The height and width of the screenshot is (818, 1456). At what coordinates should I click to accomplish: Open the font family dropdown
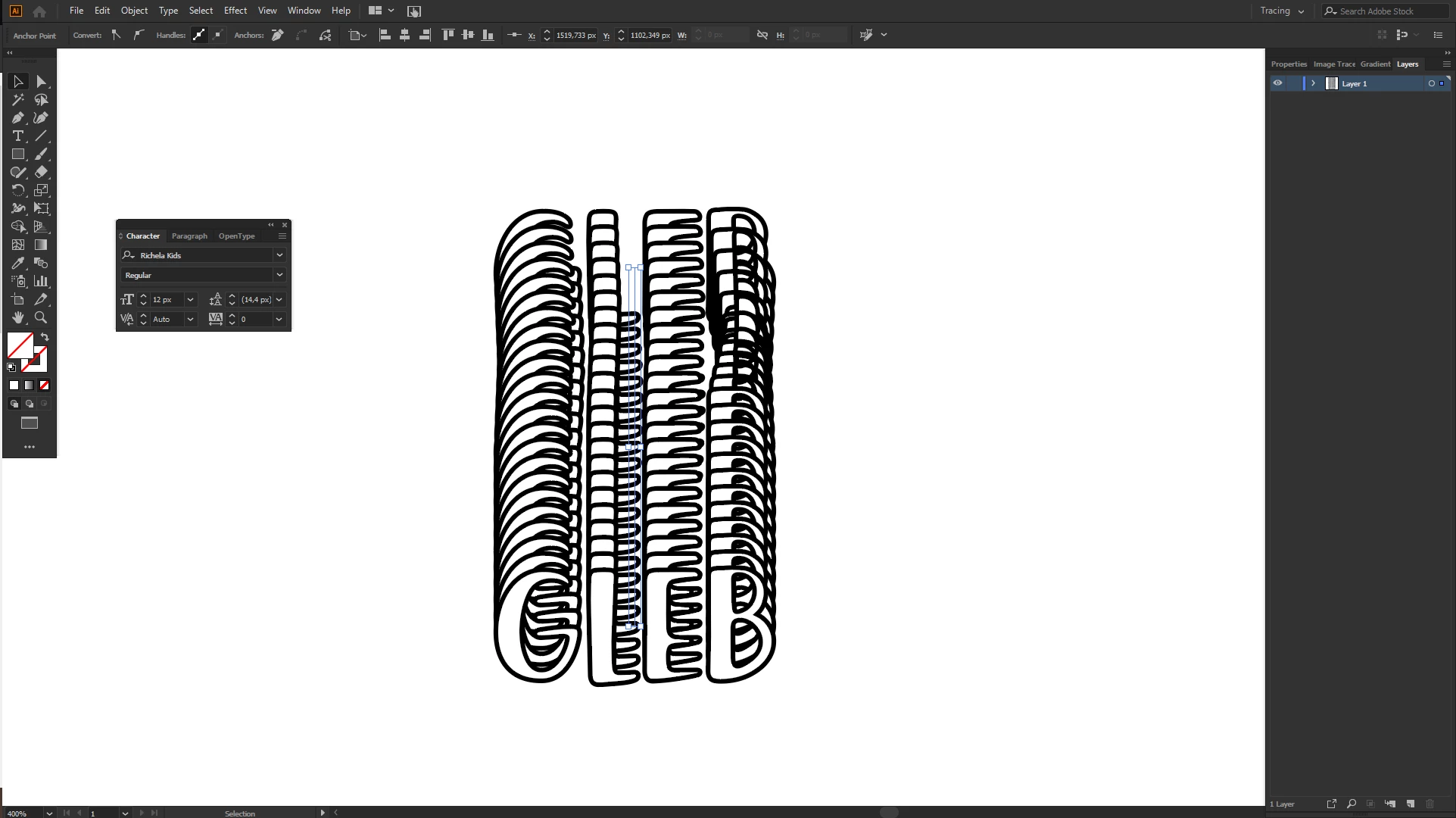pos(279,255)
